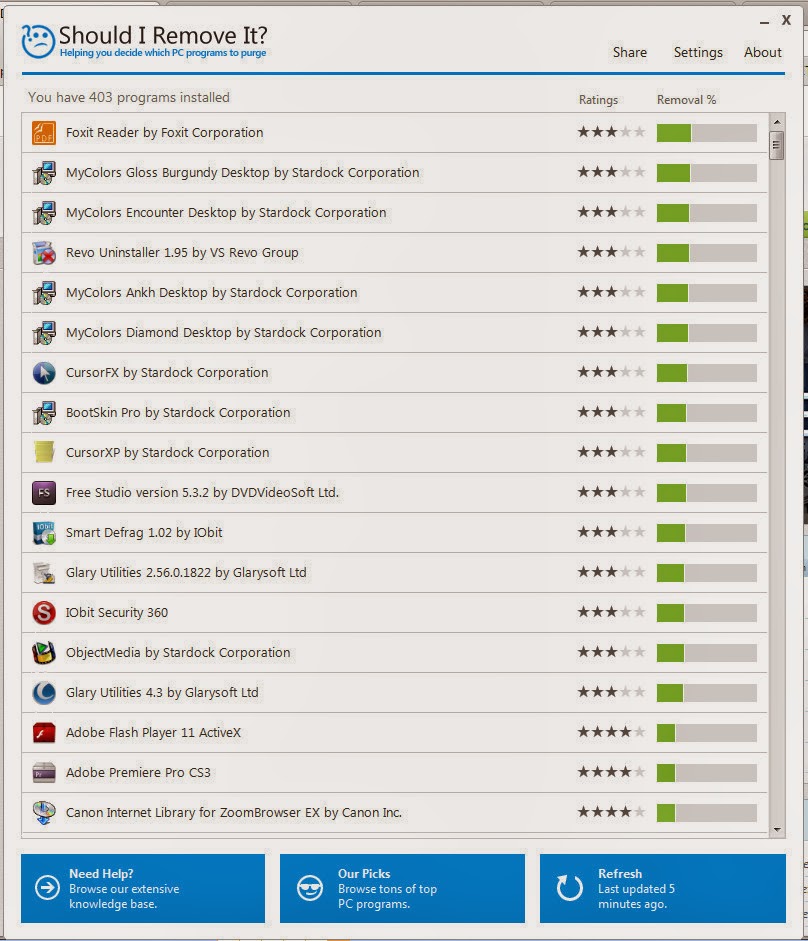Click 'You have 403 programs installed' text
Viewport: 808px width, 941px height.
pyautogui.click(x=128, y=97)
